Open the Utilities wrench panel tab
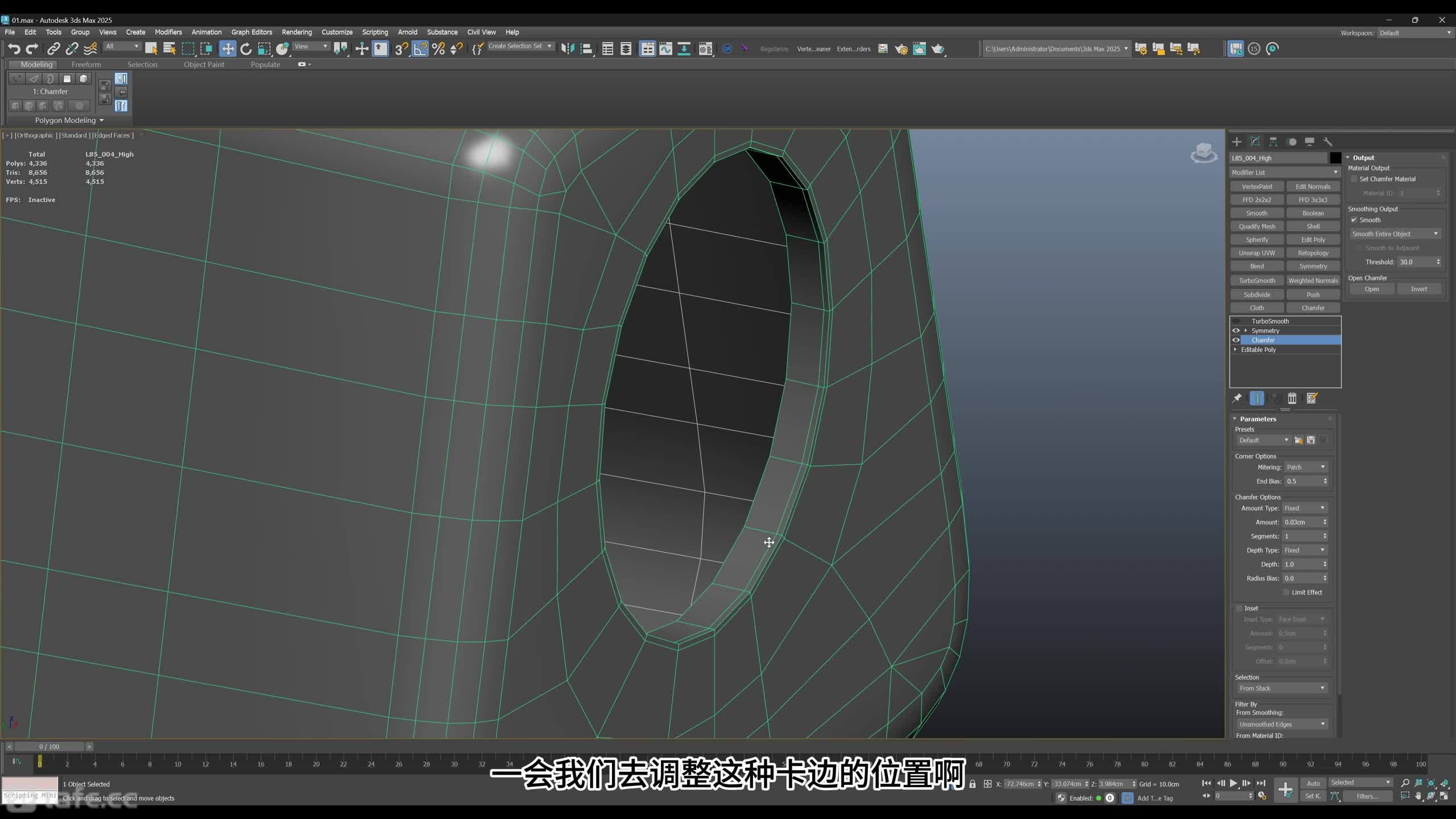1456x819 pixels. coord(1328,142)
